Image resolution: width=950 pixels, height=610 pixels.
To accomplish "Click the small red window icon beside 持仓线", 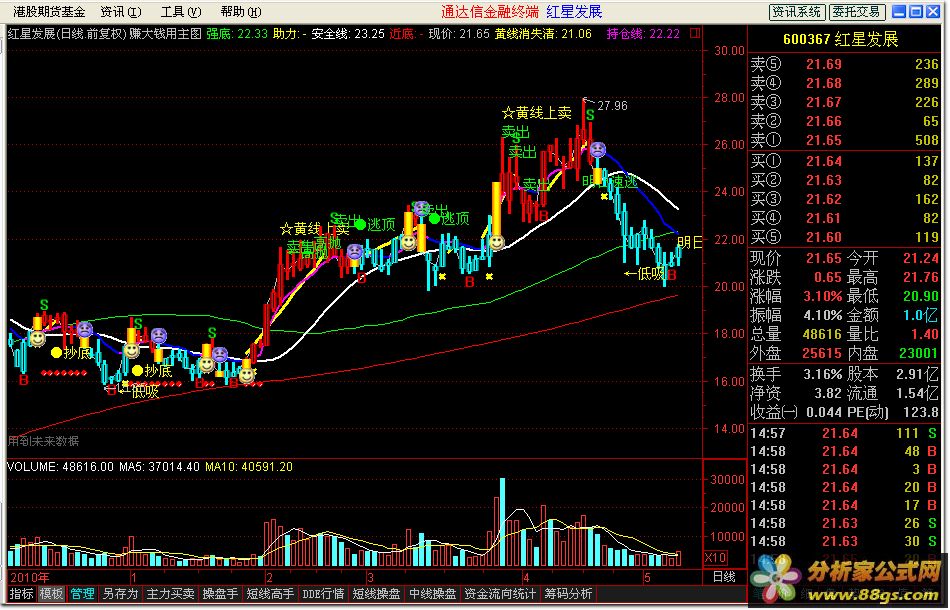I will [x=695, y=33].
